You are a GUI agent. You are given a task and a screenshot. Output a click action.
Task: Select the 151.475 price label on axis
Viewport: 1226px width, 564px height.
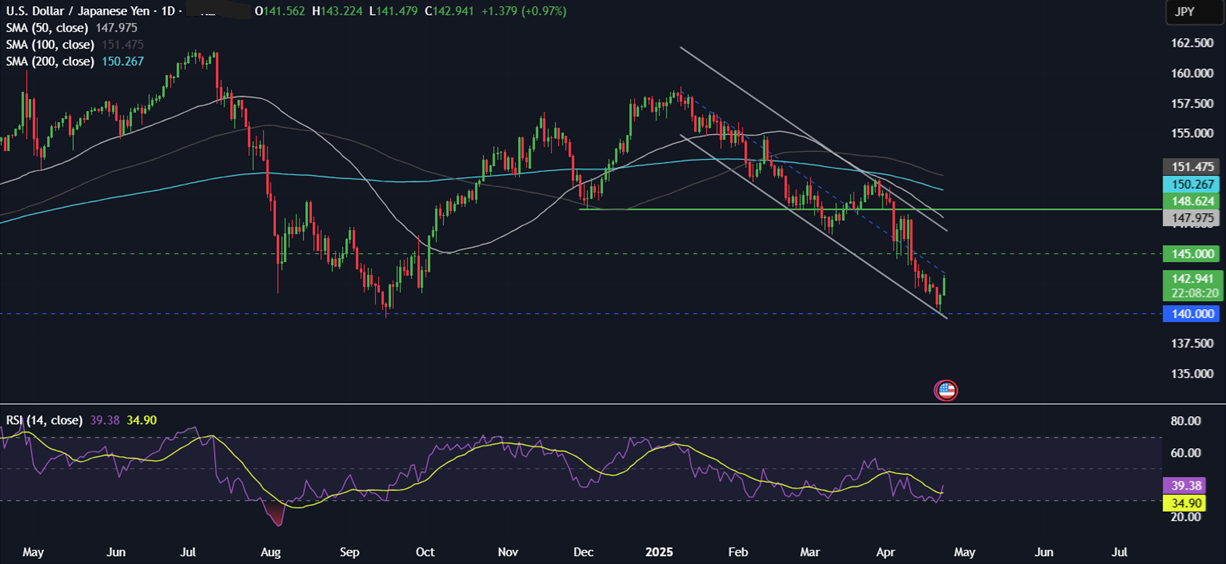pos(1192,167)
